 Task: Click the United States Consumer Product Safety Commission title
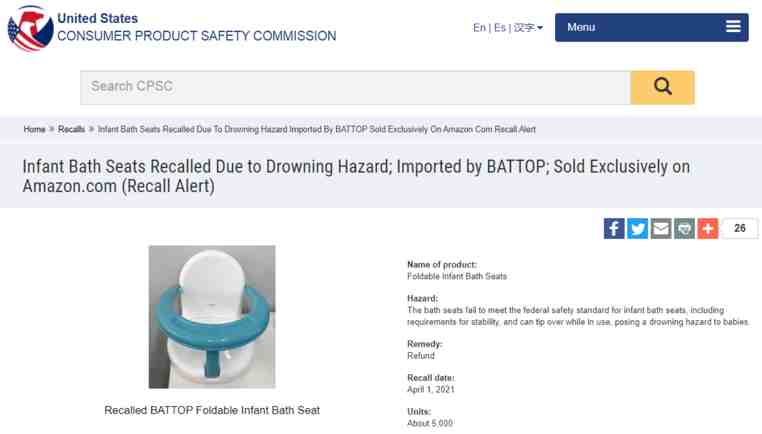197,27
